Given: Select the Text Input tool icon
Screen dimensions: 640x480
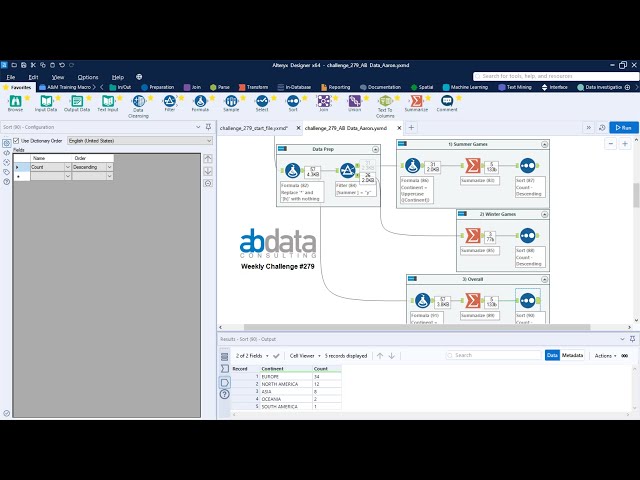Looking at the screenshot, I should 108,101.
